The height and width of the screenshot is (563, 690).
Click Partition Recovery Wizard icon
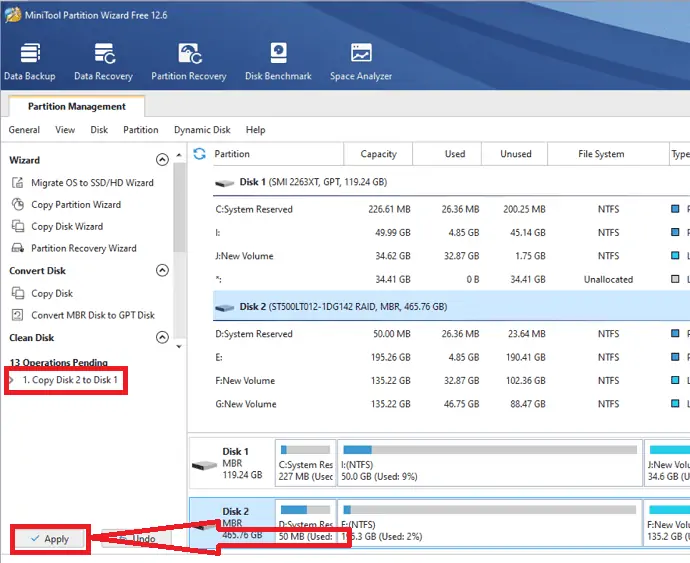[18, 248]
